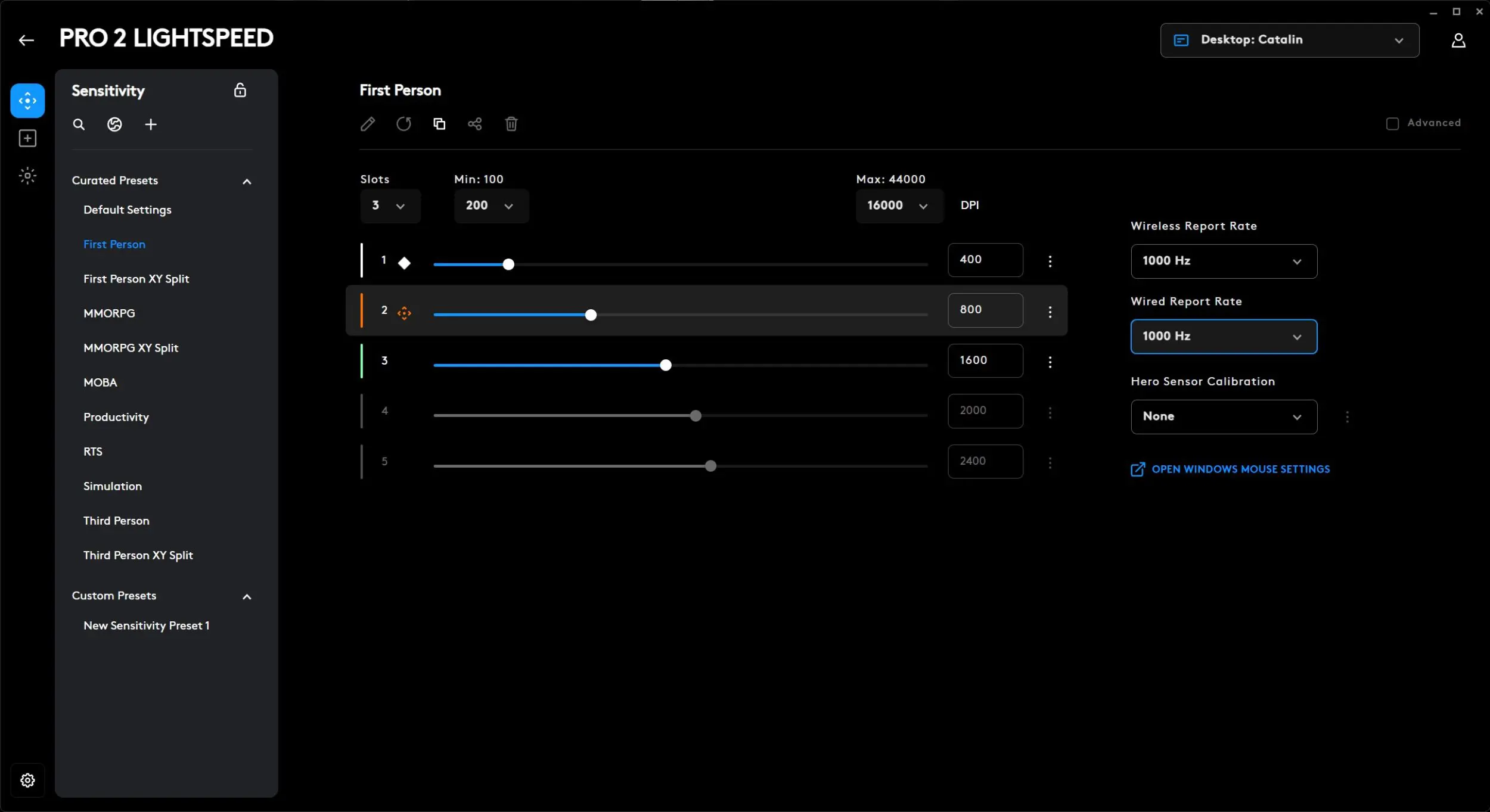The image size is (1490, 812).
Task: Click the slot 4 DPI value field 2000
Action: [x=985, y=411]
